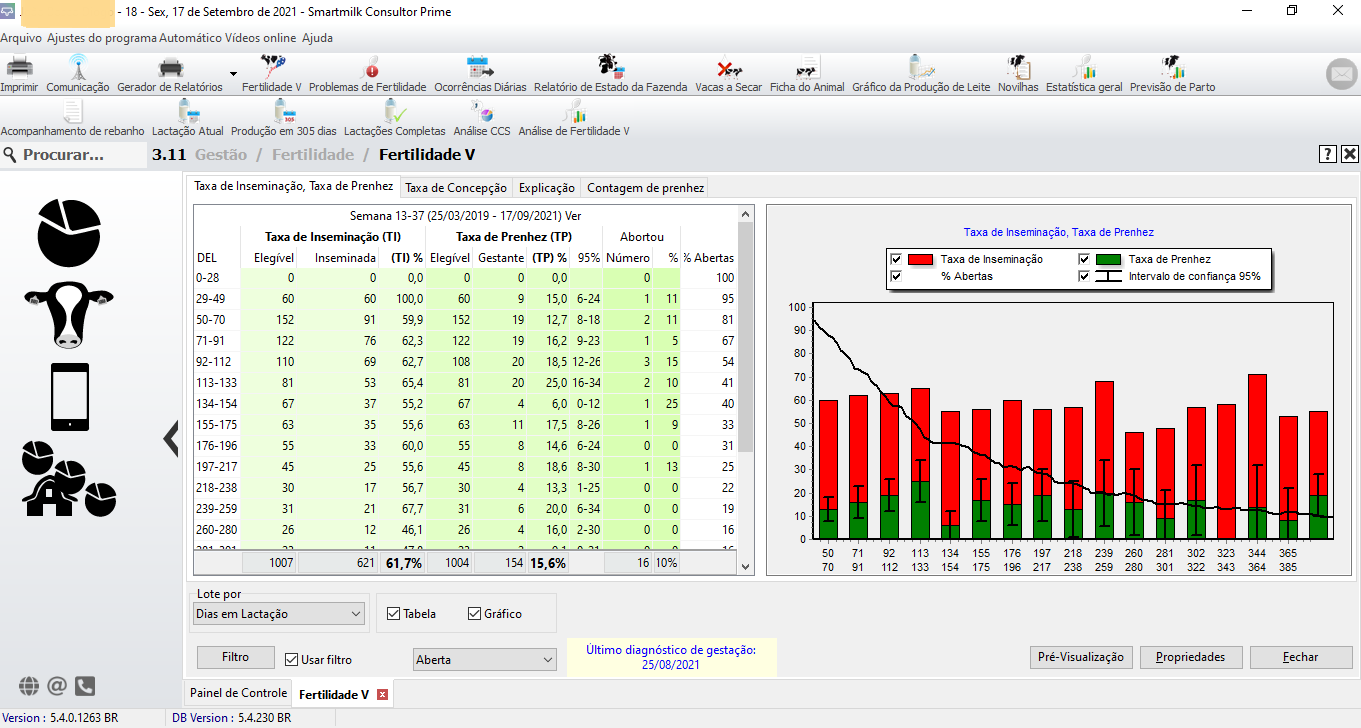The width and height of the screenshot is (1361, 728).
Task: Toggle the Usar filtro checkbox
Action: pos(292,660)
